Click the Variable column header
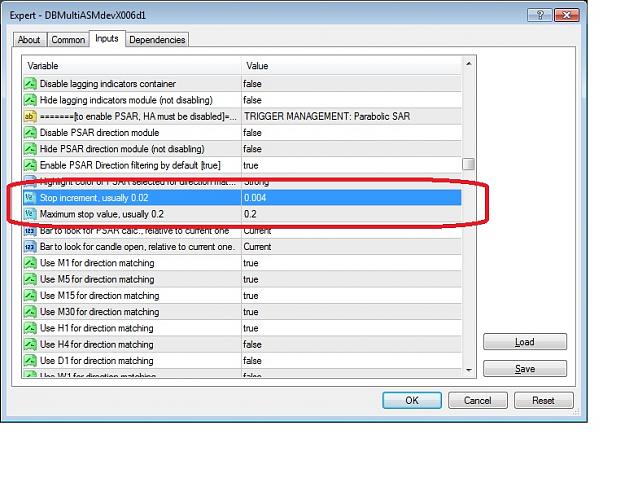The width and height of the screenshot is (625, 500). point(132,66)
